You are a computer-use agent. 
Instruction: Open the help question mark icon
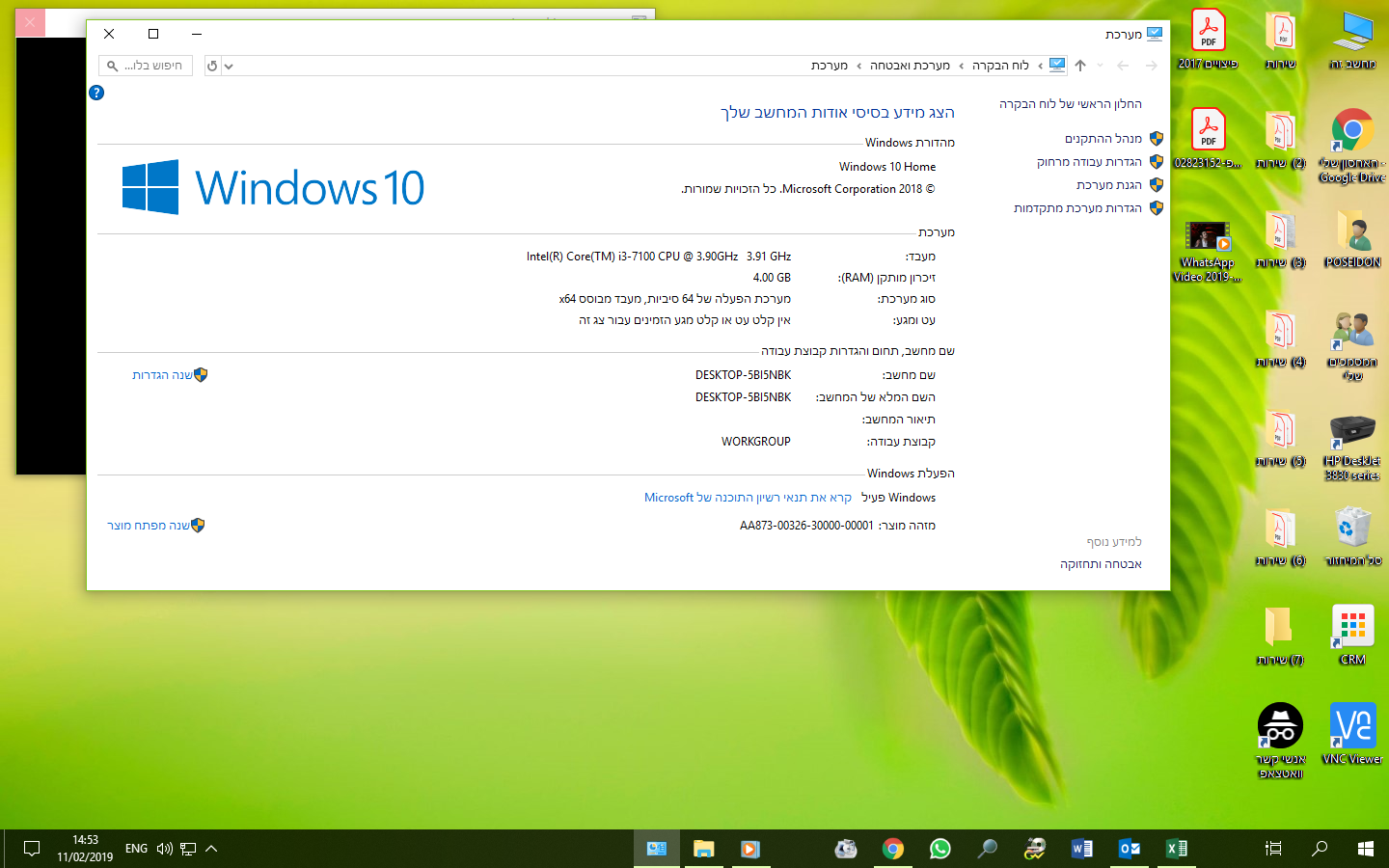96,93
